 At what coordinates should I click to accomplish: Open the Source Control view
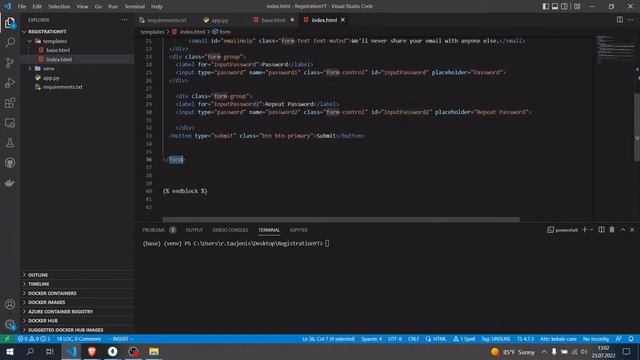coord(10,62)
